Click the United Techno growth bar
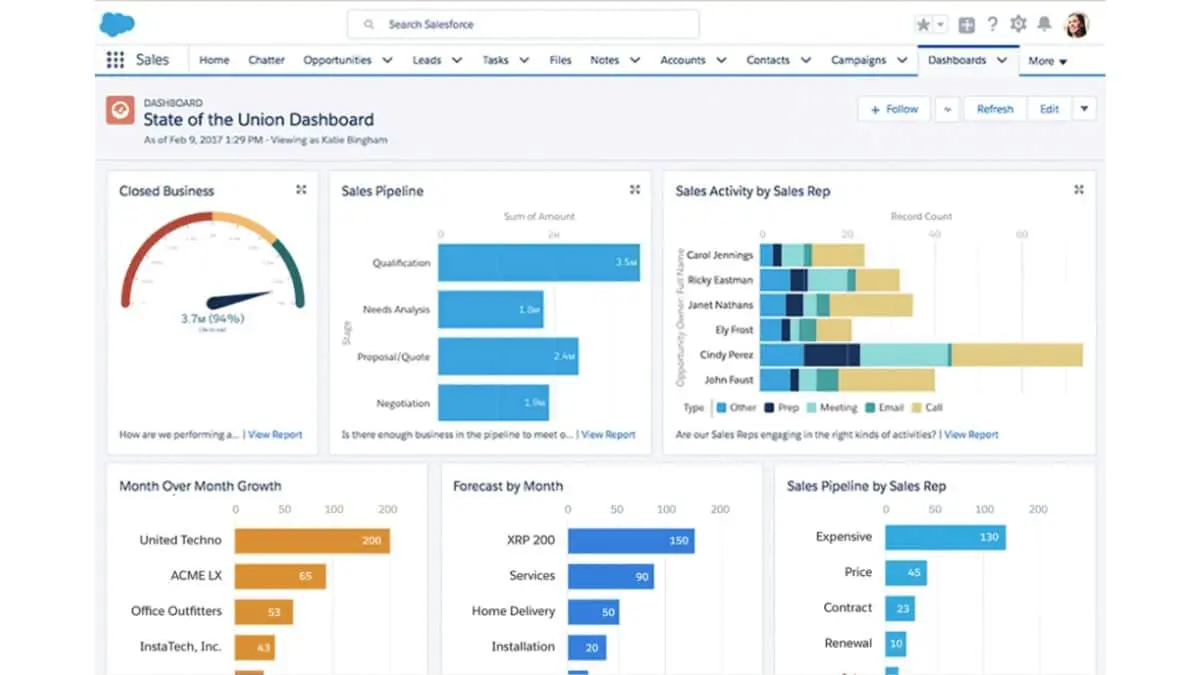 (x=312, y=541)
